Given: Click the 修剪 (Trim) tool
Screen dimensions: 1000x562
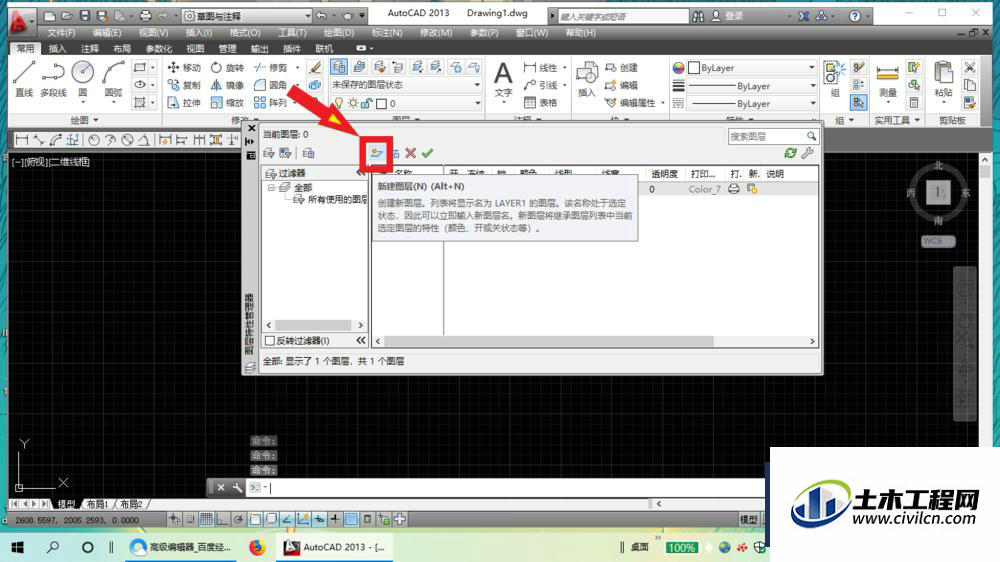Looking at the screenshot, I should click(x=271, y=67).
